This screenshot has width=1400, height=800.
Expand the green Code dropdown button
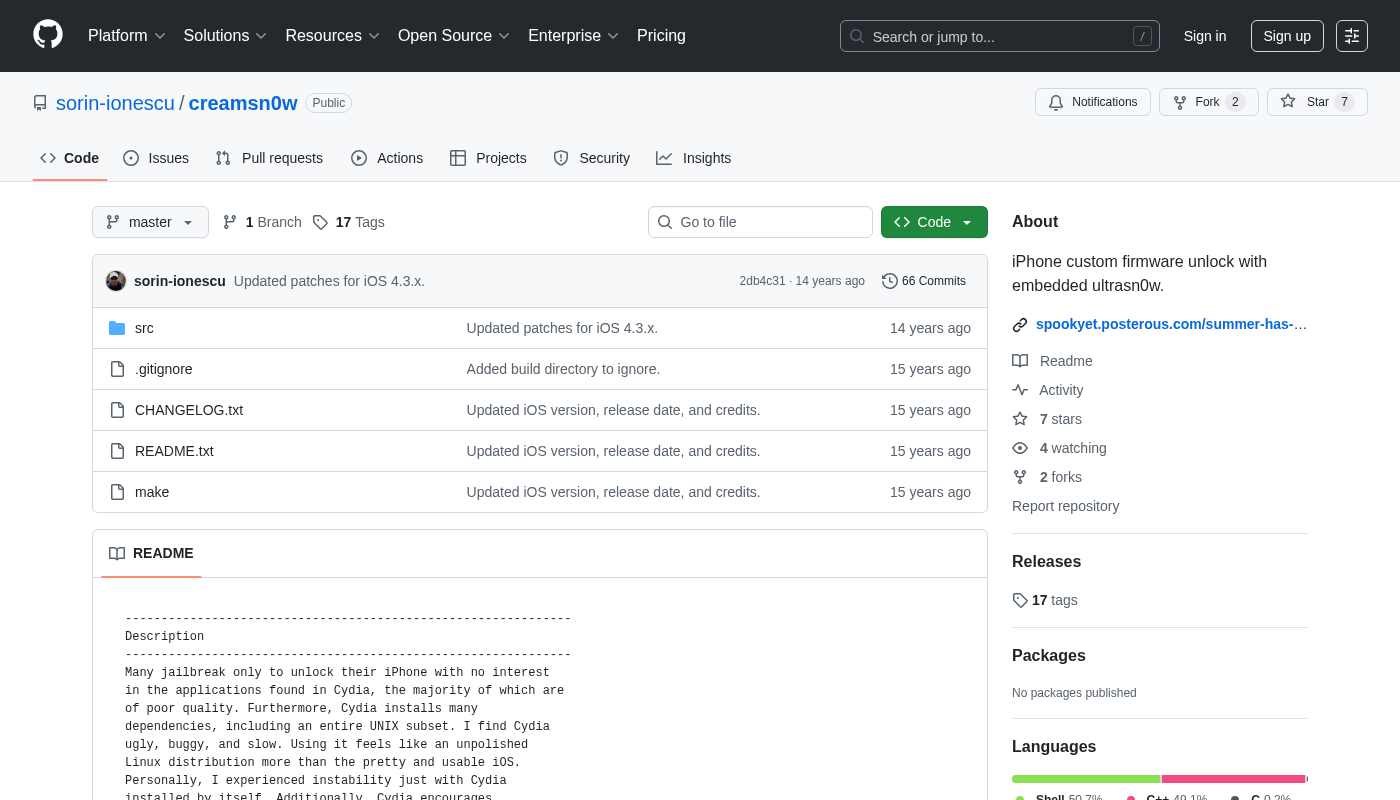(933, 222)
